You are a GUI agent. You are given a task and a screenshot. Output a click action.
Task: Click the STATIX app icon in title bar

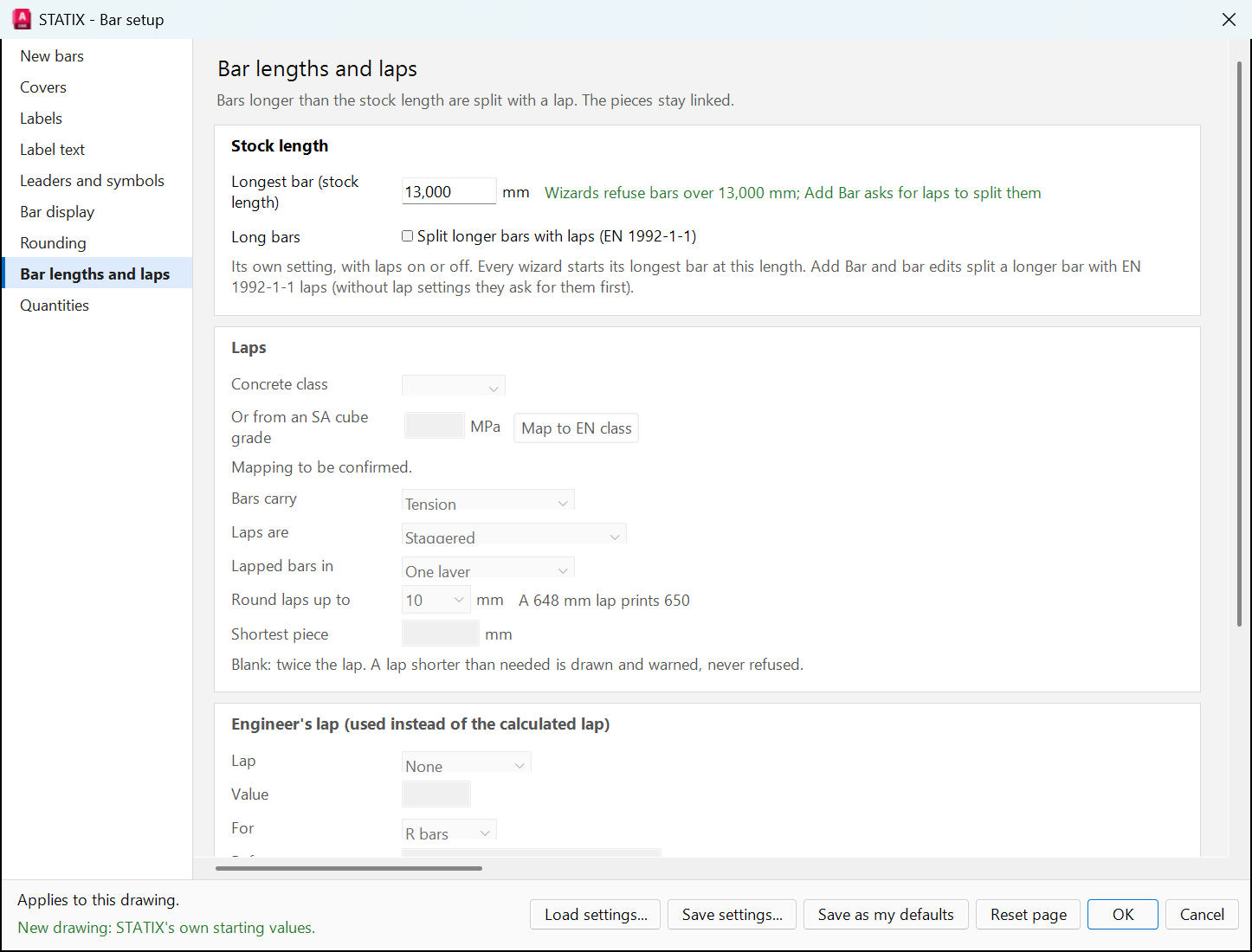(x=22, y=19)
